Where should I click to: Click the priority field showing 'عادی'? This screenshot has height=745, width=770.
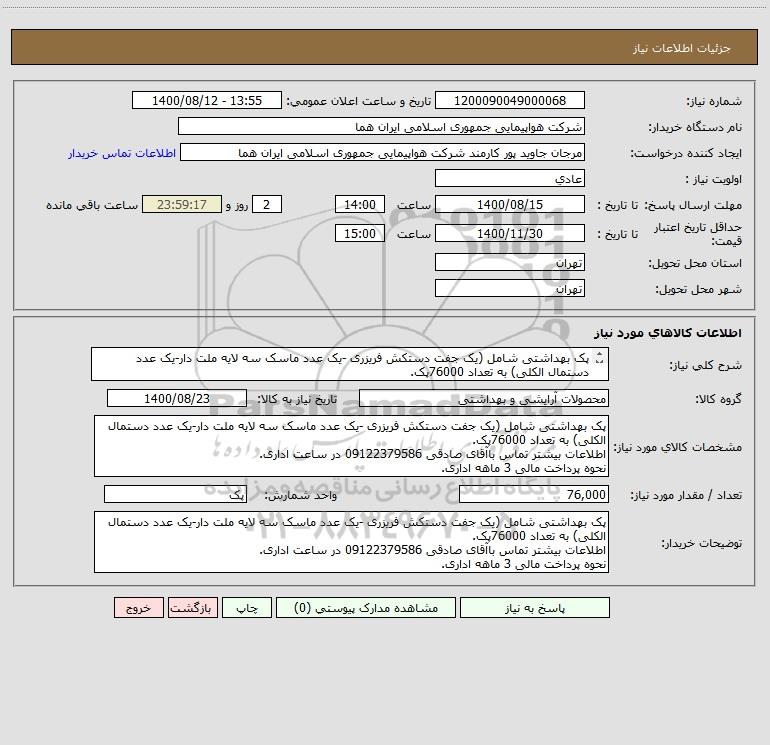pos(509,179)
